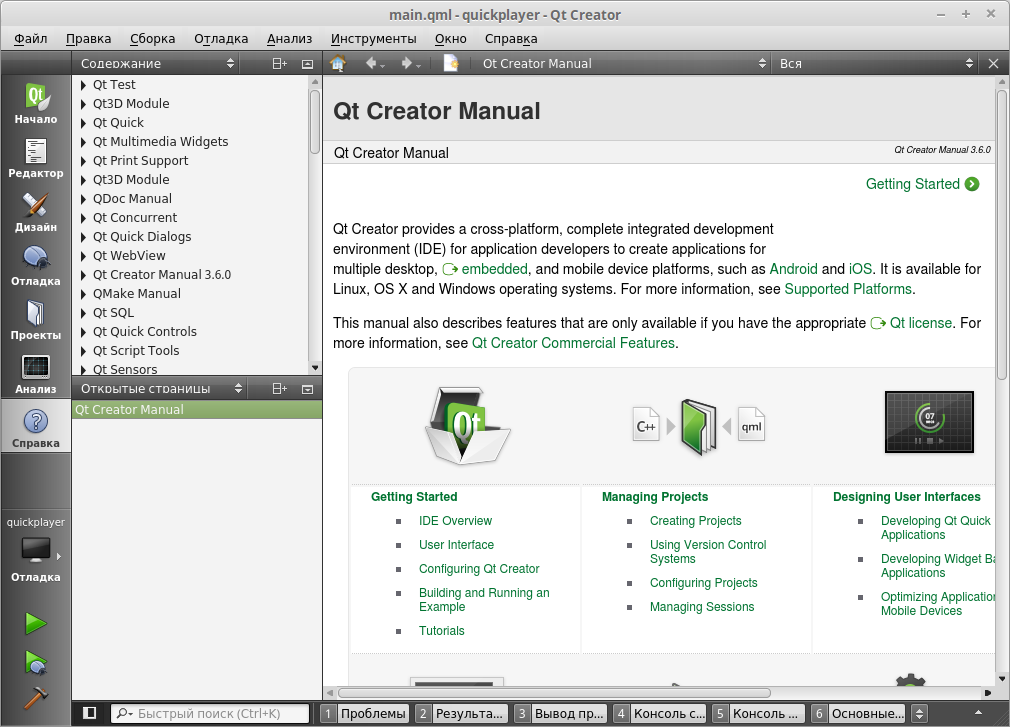The height and width of the screenshot is (727, 1010).
Task: Maximize output panes with the up arrow
Action: [978, 713]
